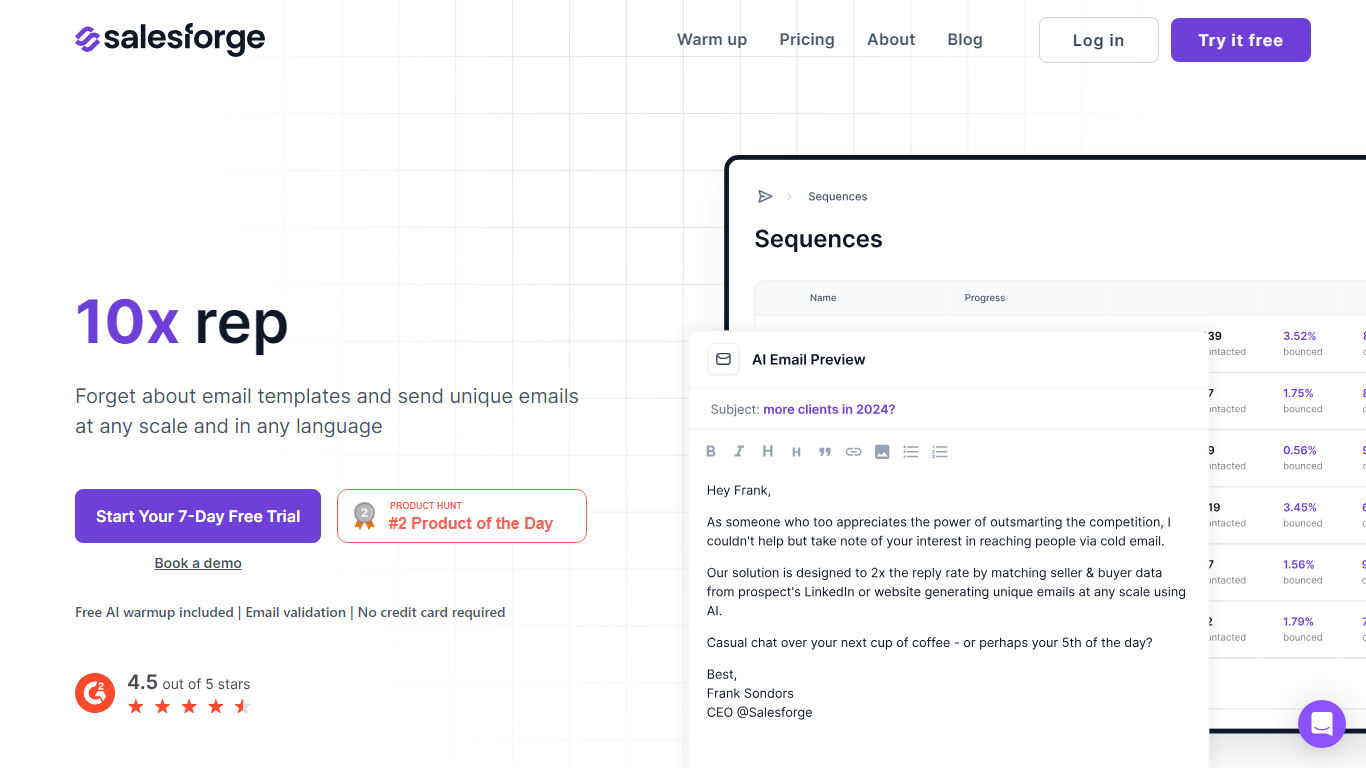Image resolution: width=1366 pixels, height=768 pixels.
Task: Click the paper plane Sequences icon
Action: [765, 196]
